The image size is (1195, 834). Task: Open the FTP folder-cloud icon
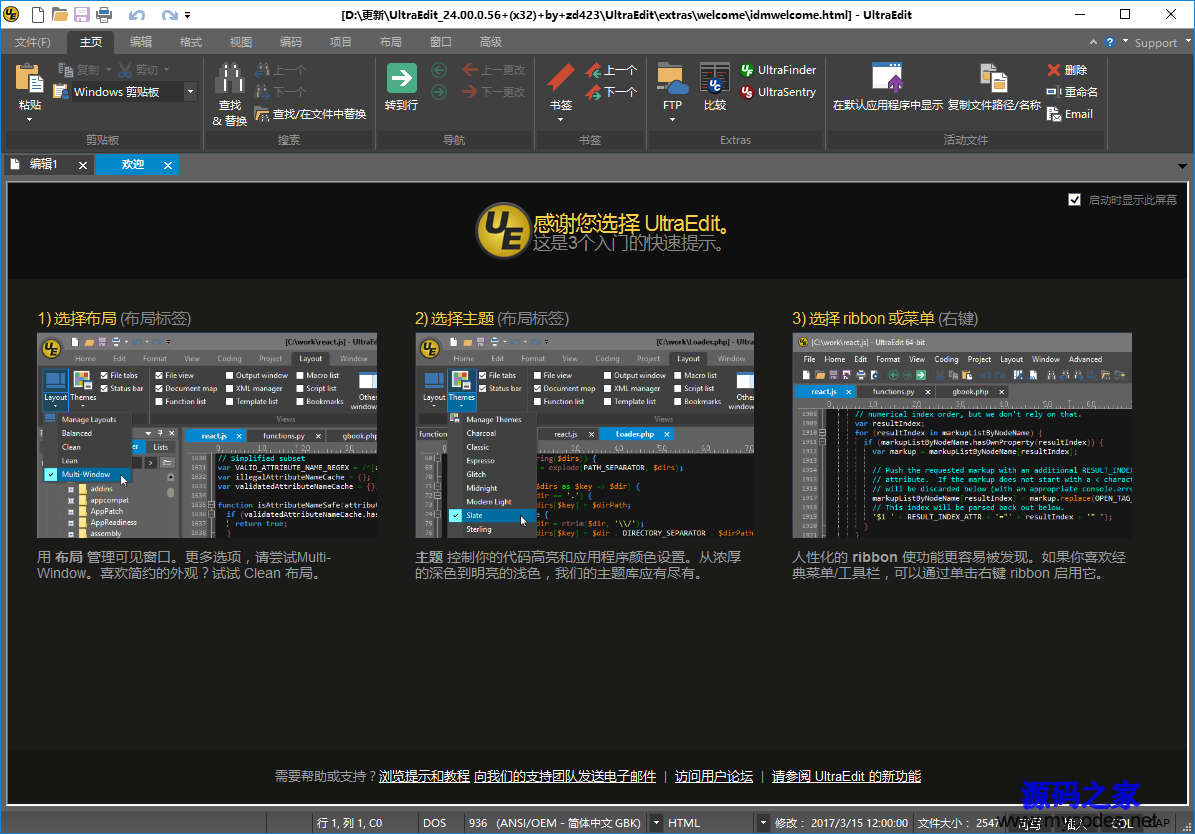672,79
